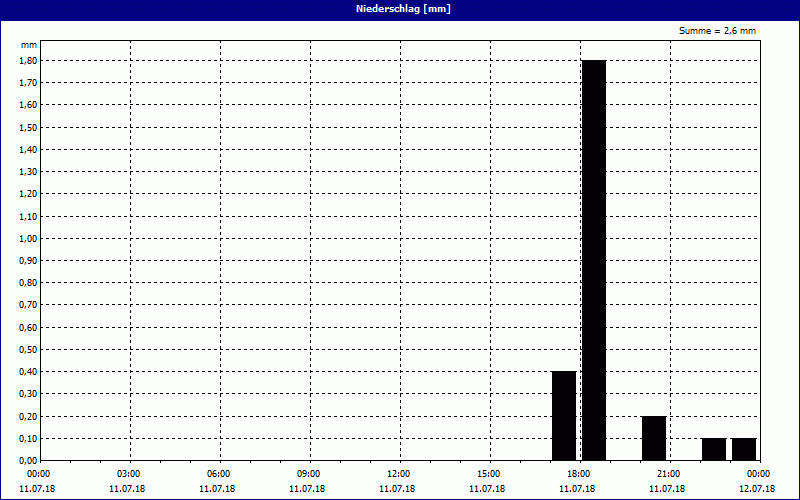Select the 06:00 x-axis time label

219,474
